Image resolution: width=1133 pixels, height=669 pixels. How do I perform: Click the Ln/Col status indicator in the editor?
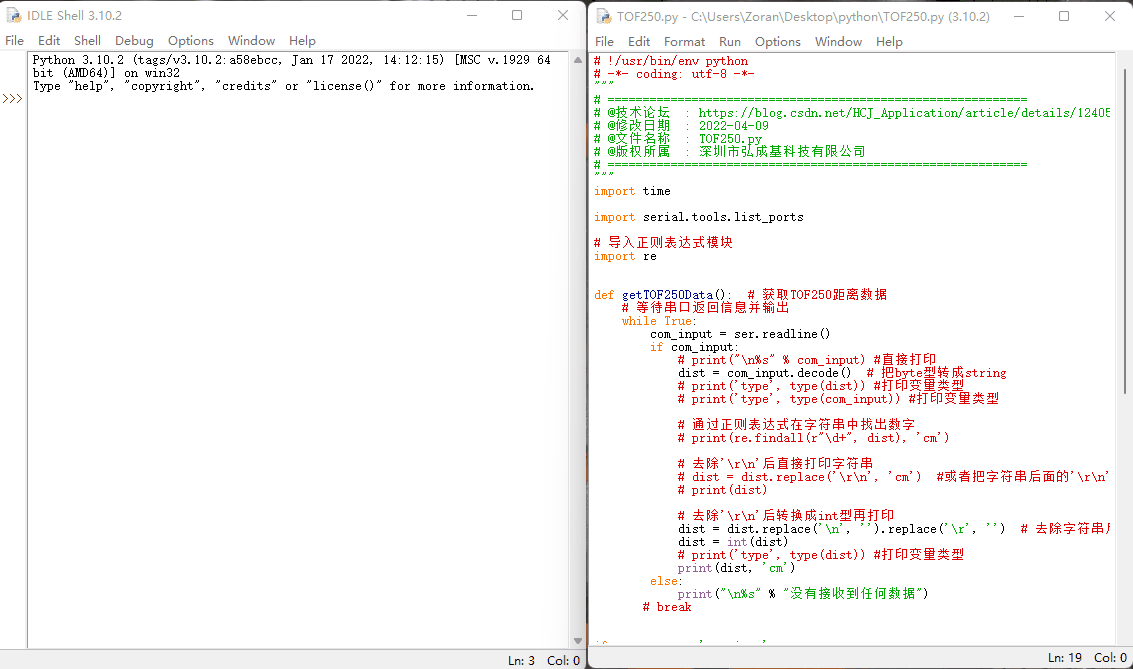[x=1085, y=658]
